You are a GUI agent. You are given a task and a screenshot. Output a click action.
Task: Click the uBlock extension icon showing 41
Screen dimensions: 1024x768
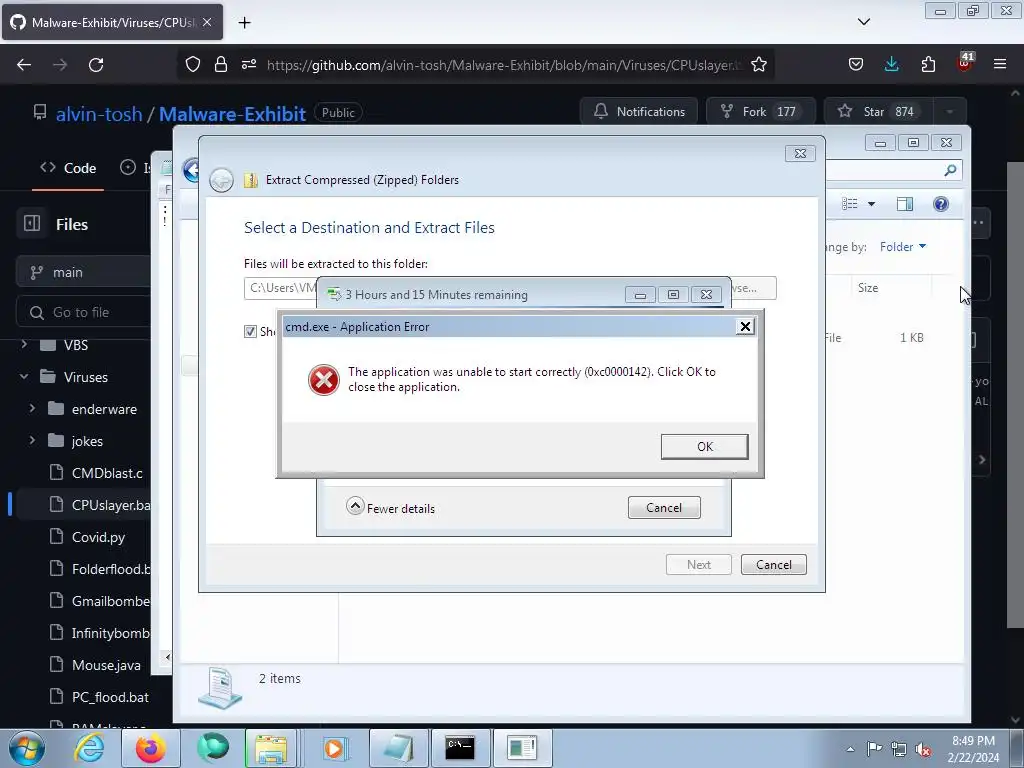tap(965, 62)
